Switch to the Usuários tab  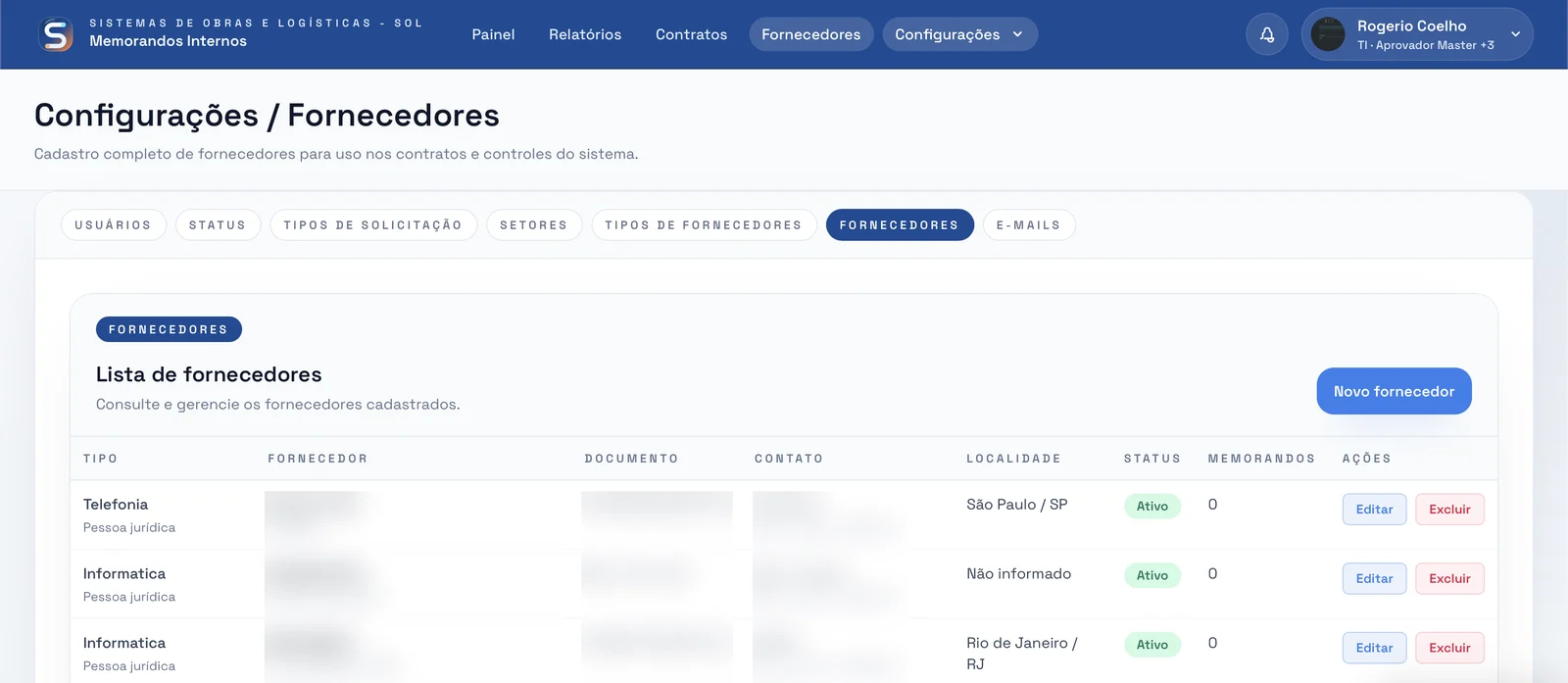[114, 224]
